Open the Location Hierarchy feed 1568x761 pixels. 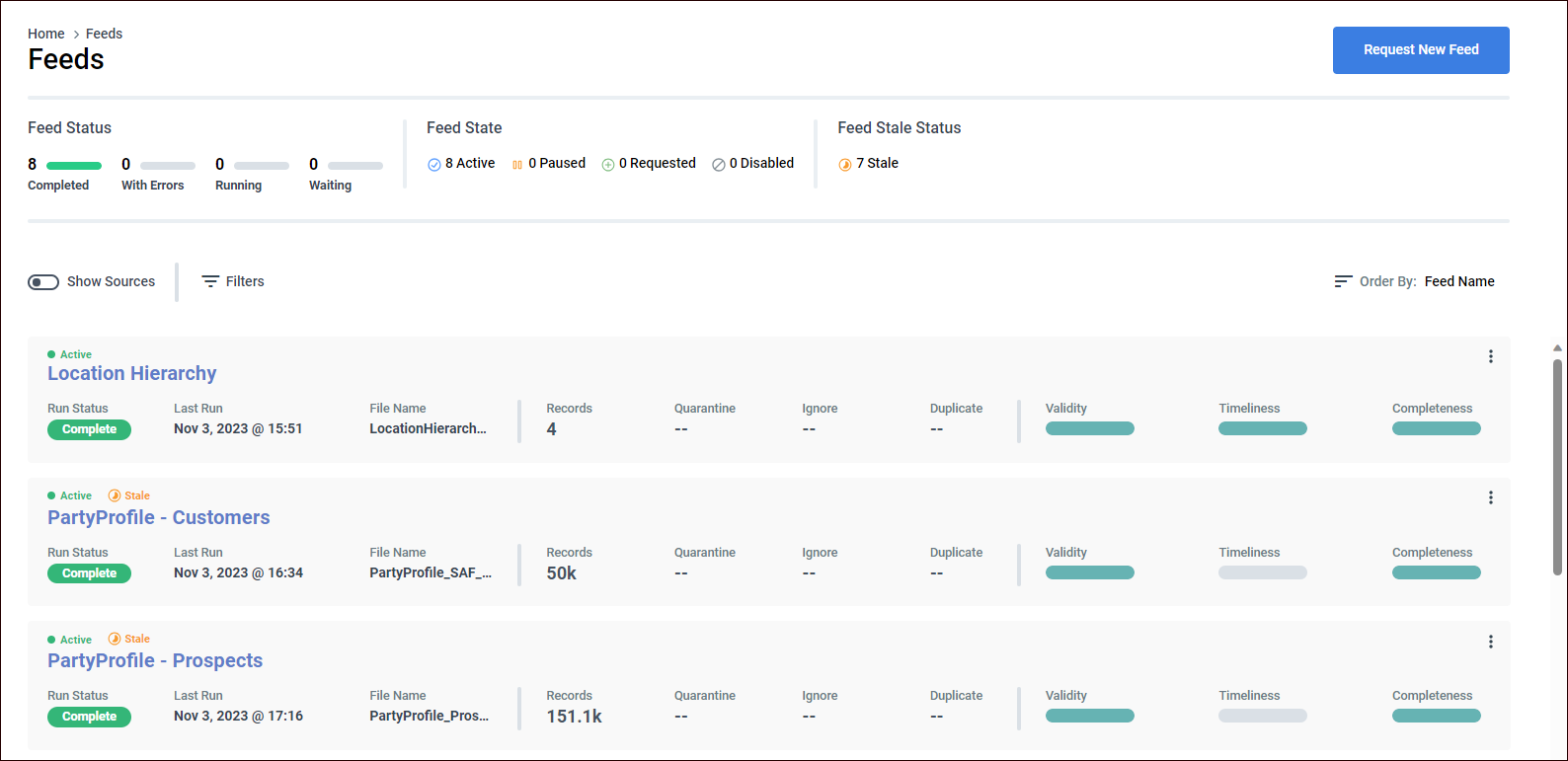point(132,373)
